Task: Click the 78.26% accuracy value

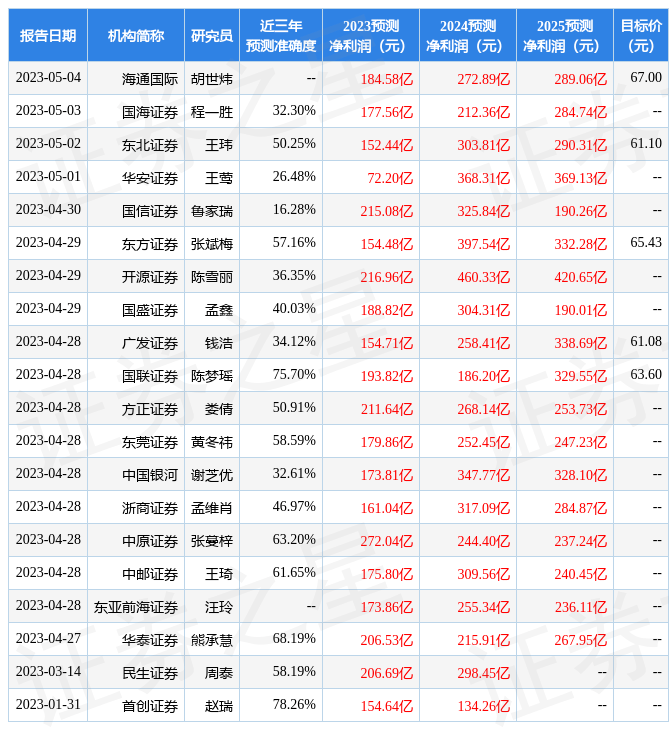Action: [x=294, y=705]
